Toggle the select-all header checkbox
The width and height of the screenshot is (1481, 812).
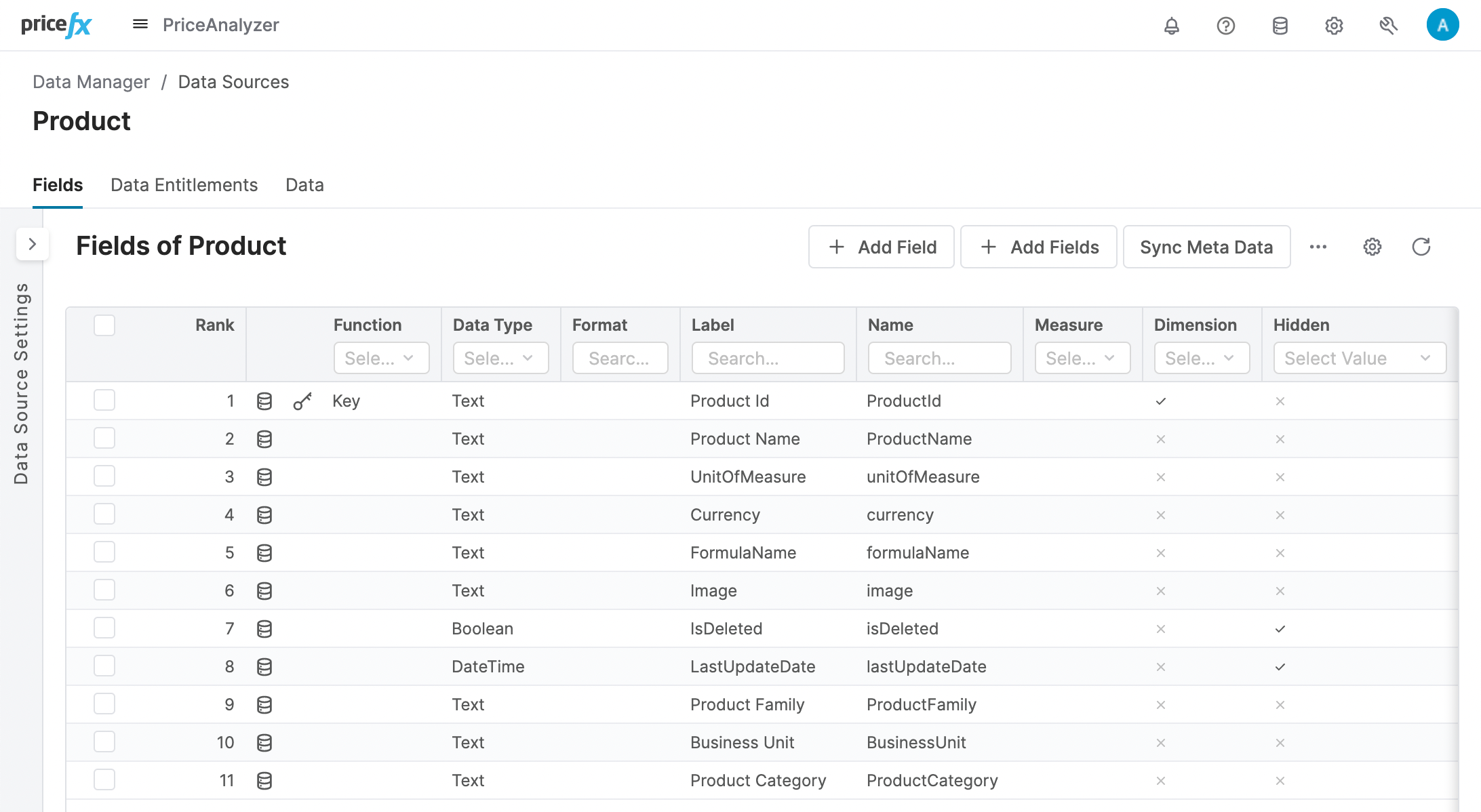click(x=104, y=325)
